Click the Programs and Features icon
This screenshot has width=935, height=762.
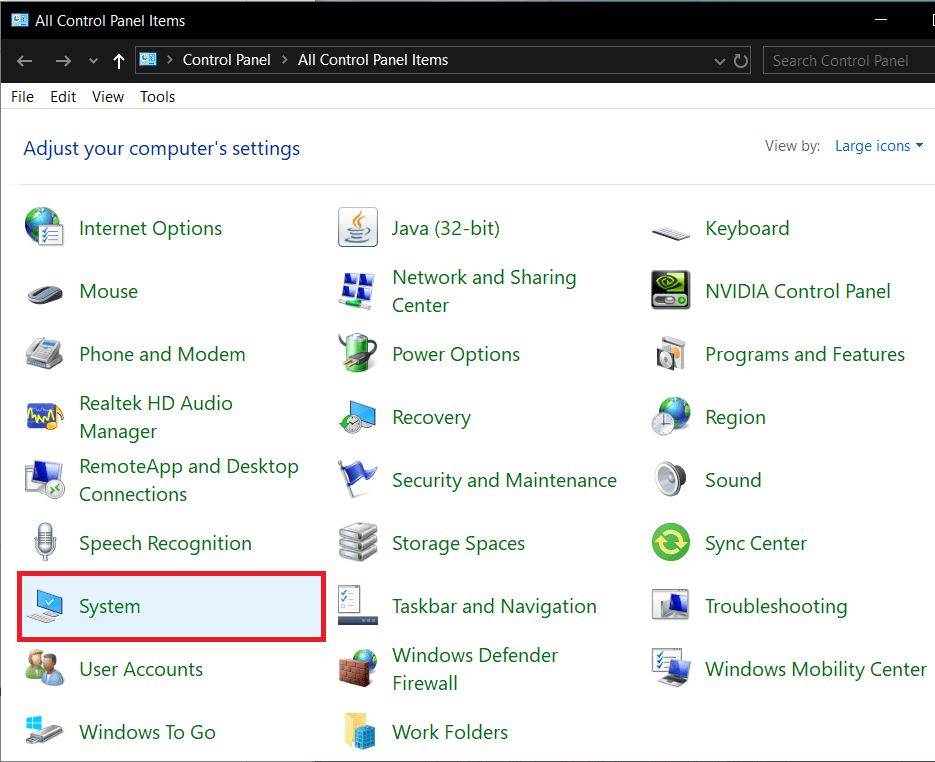click(671, 353)
